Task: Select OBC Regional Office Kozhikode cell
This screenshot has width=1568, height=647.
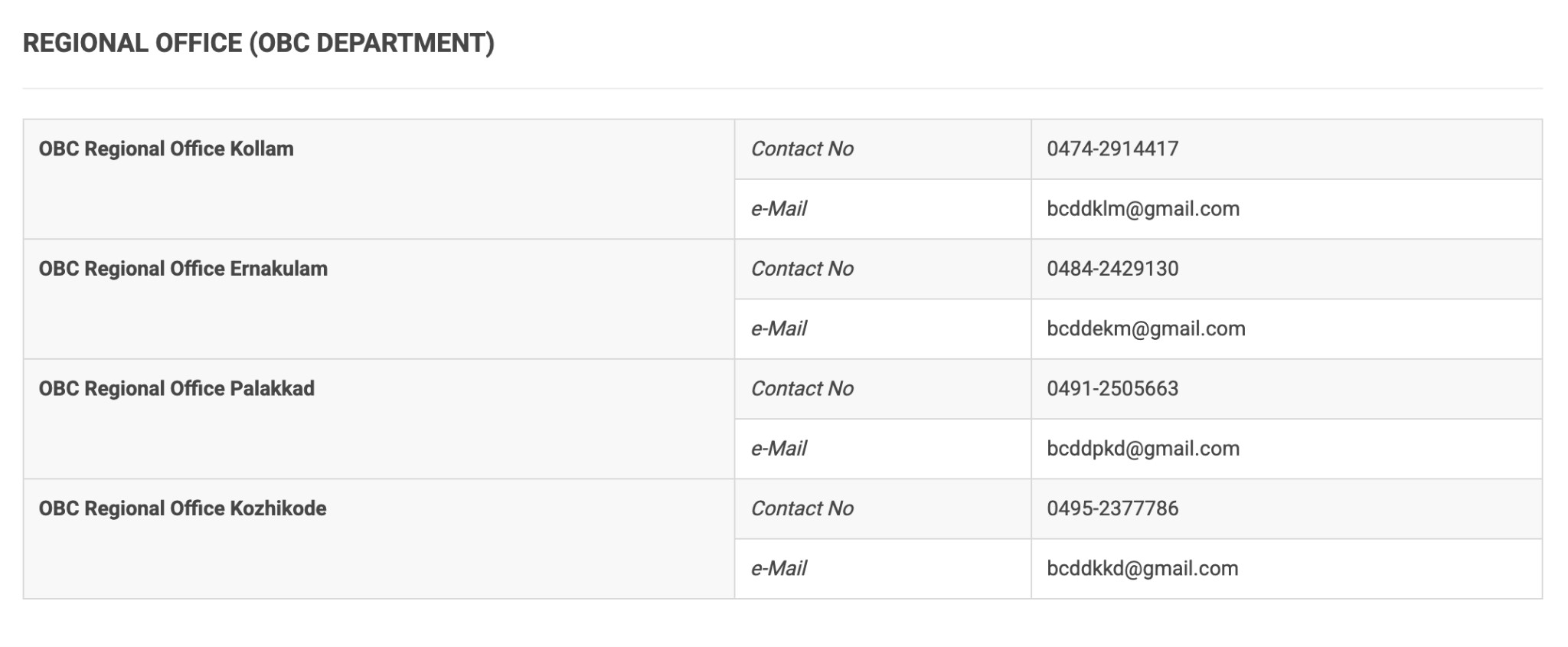Action: (x=379, y=539)
